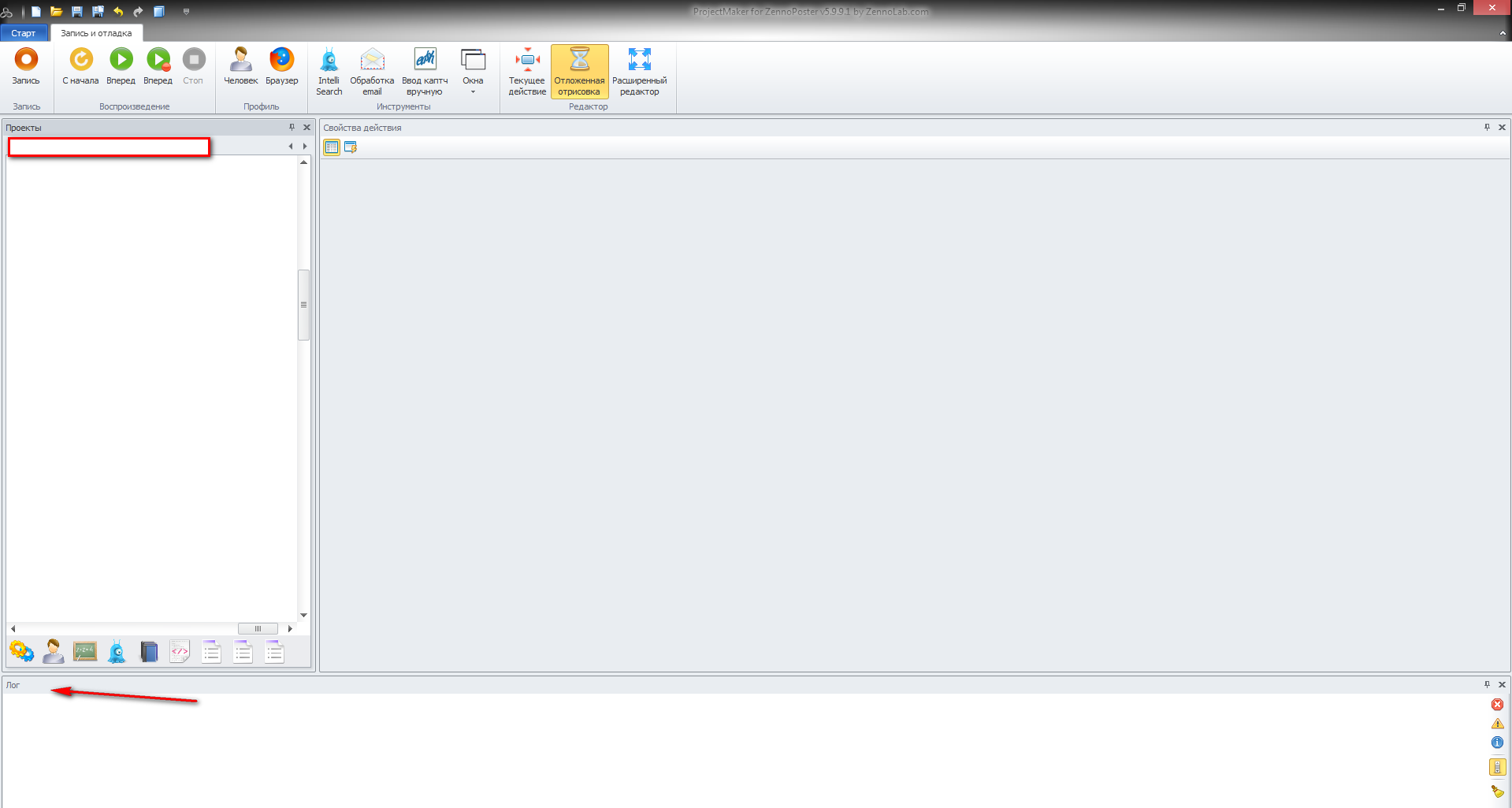
Task: Toggle error messages filter in the log
Action: 1497,705
